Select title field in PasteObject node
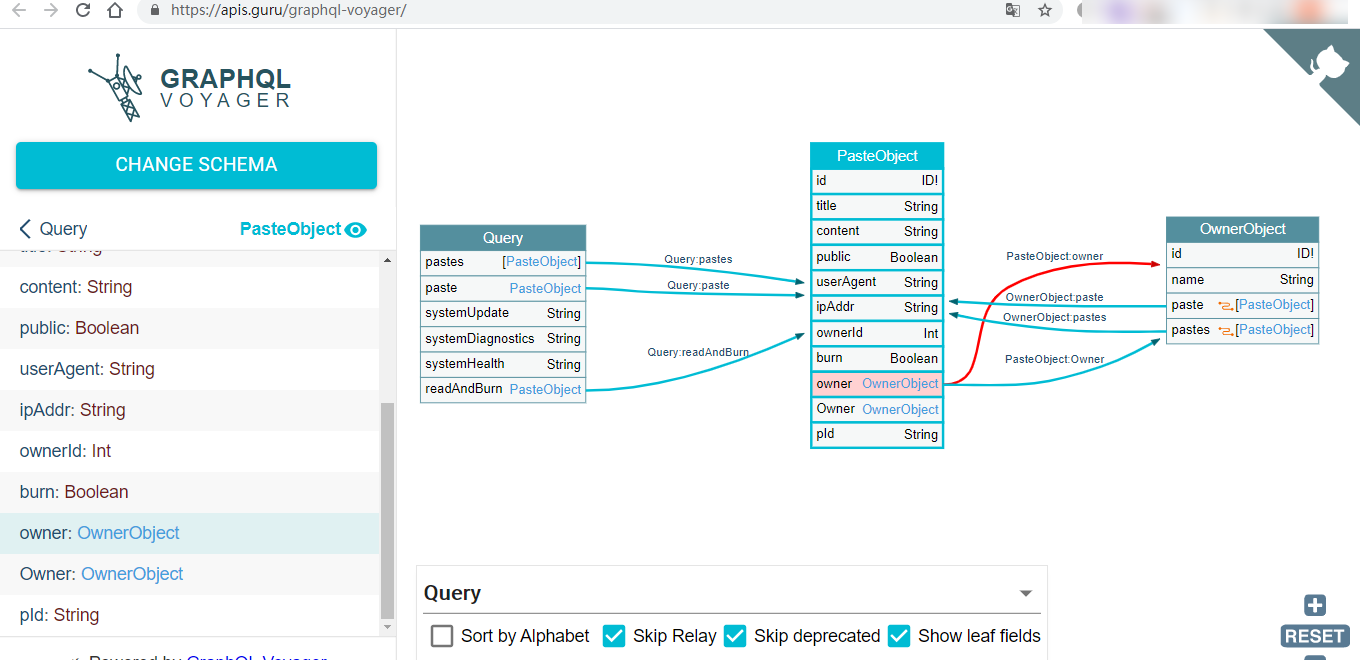 point(877,206)
